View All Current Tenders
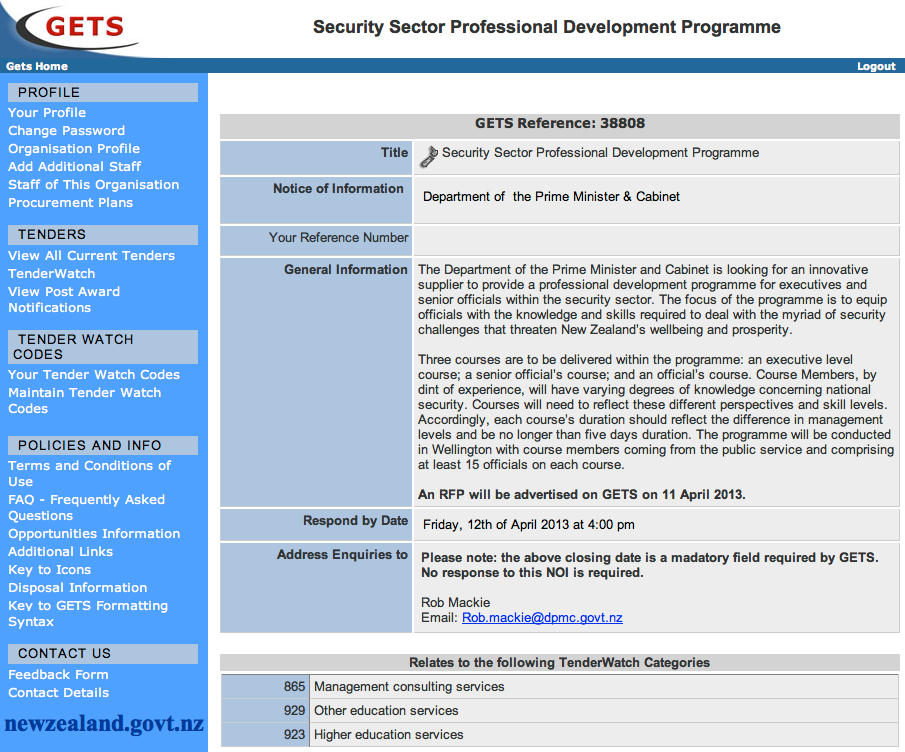 (91, 256)
